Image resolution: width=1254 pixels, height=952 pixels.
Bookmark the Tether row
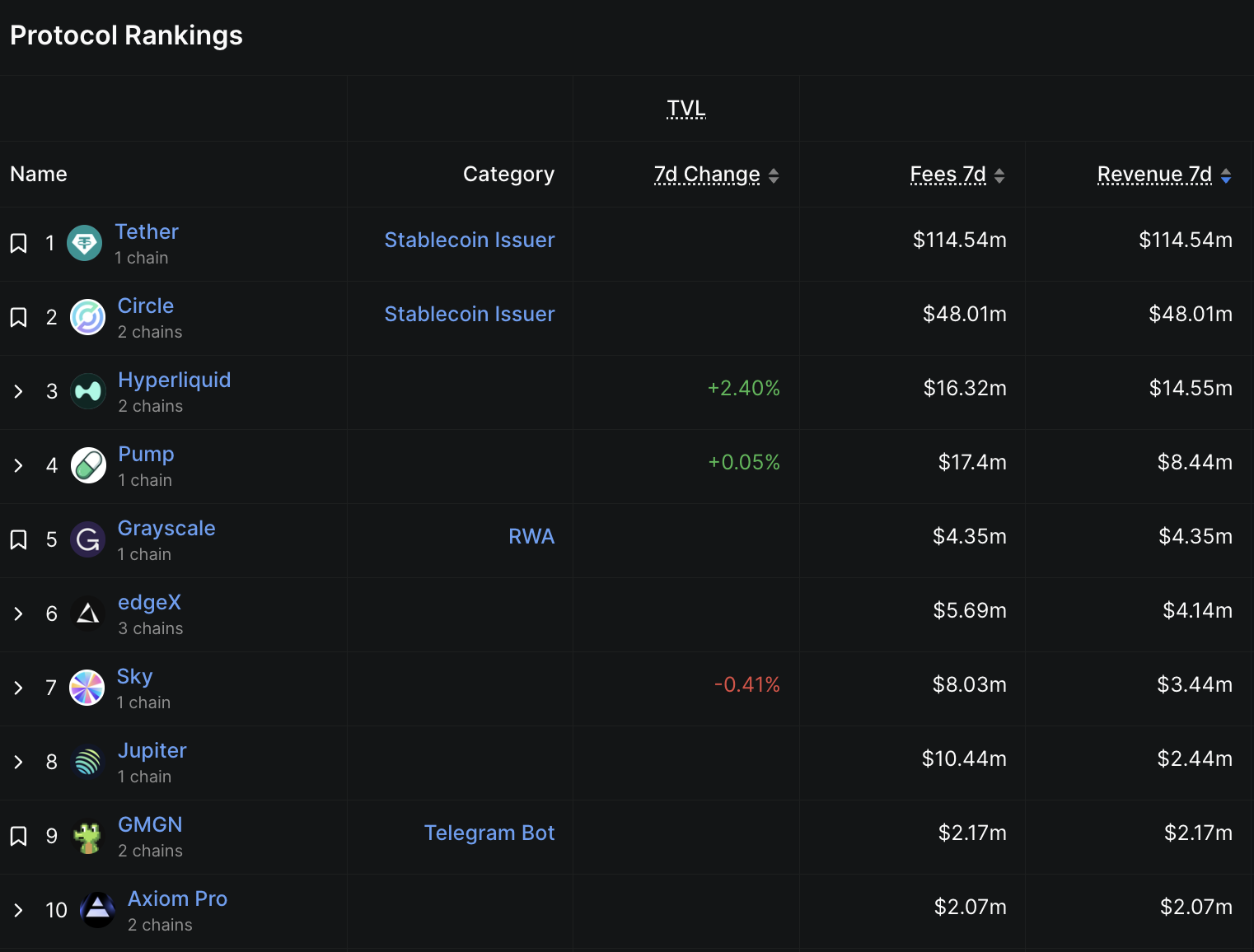18,243
